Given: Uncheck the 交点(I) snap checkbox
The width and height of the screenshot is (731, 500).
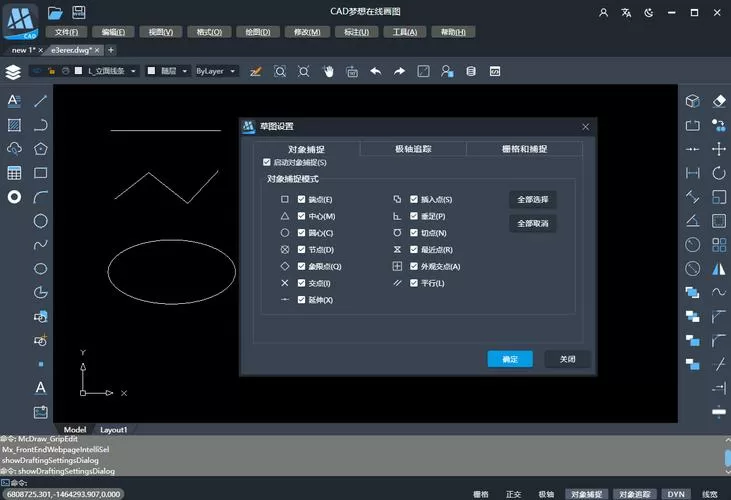Looking at the screenshot, I should pos(301,283).
